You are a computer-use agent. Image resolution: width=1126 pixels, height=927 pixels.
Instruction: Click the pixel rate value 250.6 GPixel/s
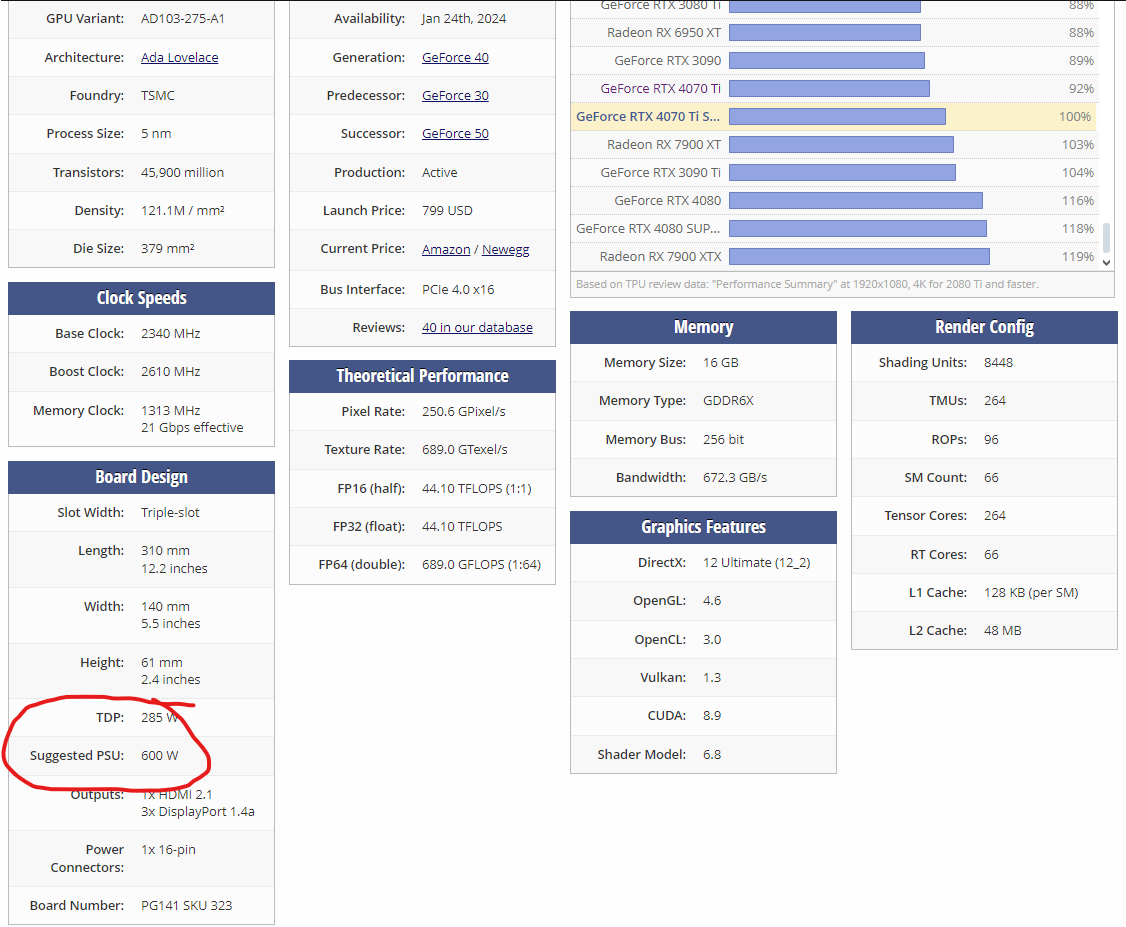[x=464, y=411]
